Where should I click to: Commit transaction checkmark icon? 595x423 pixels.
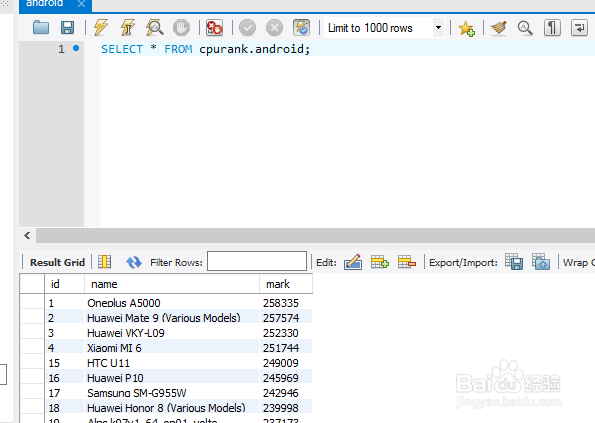247,28
